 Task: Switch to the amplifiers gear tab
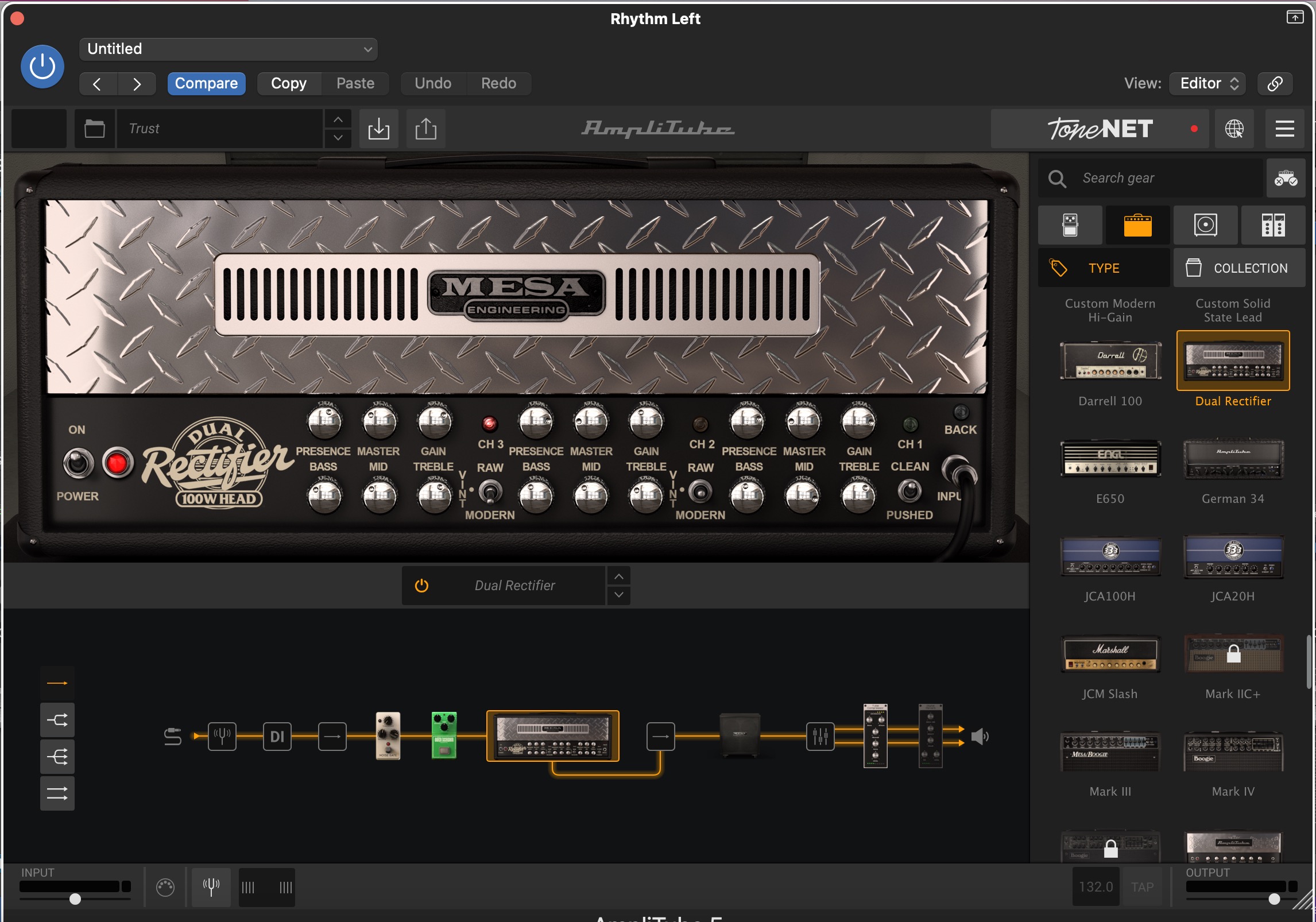click(x=1137, y=225)
